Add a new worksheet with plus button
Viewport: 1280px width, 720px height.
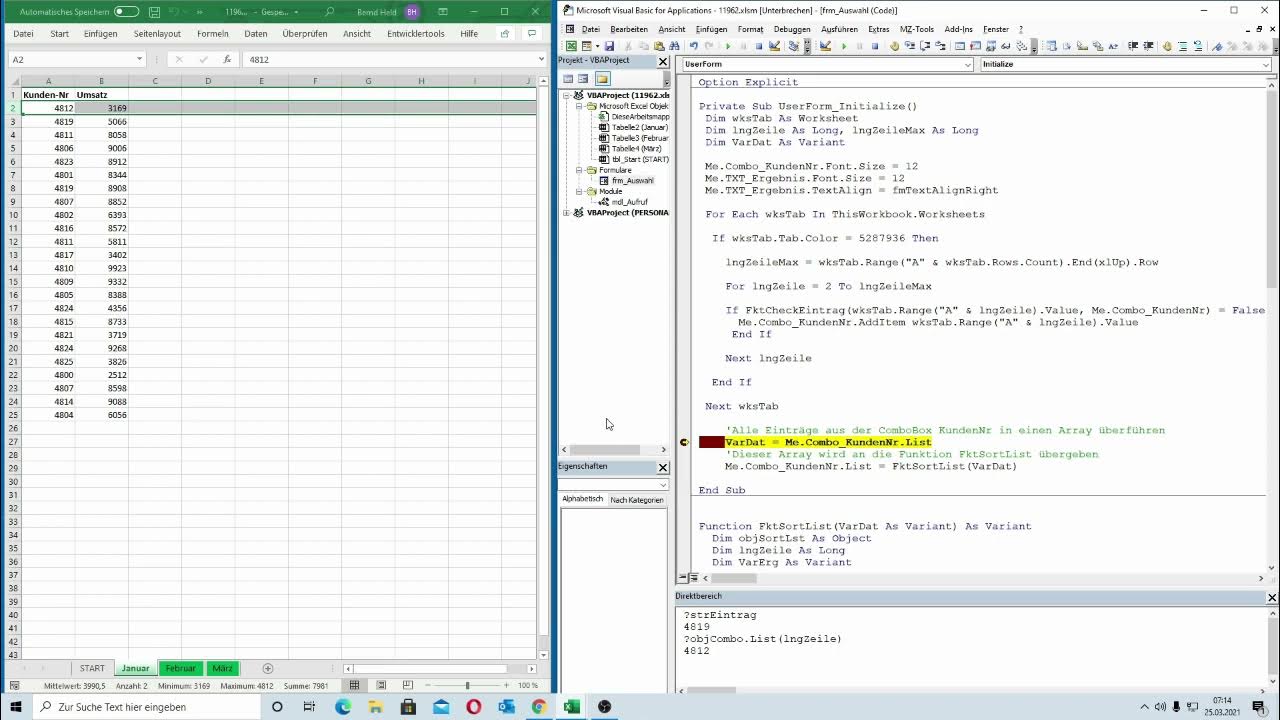[x=267, y=668]
